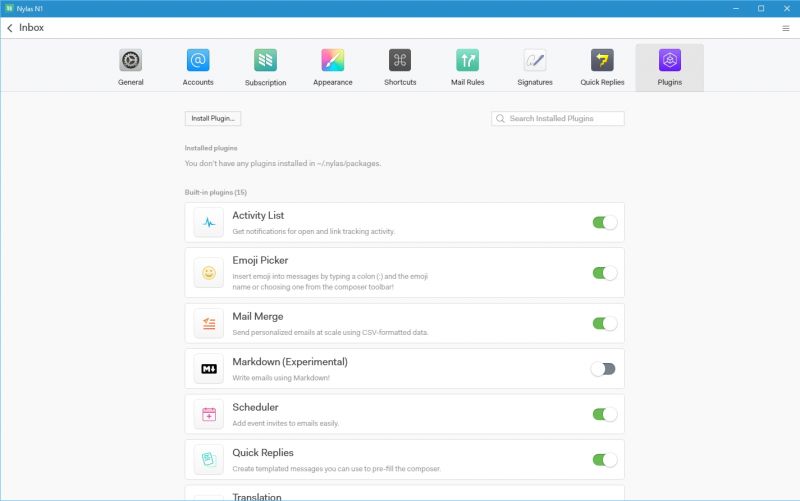Open the Signatures pen icon
This screenshot has height=501, width=800.
tap(535, 60)
